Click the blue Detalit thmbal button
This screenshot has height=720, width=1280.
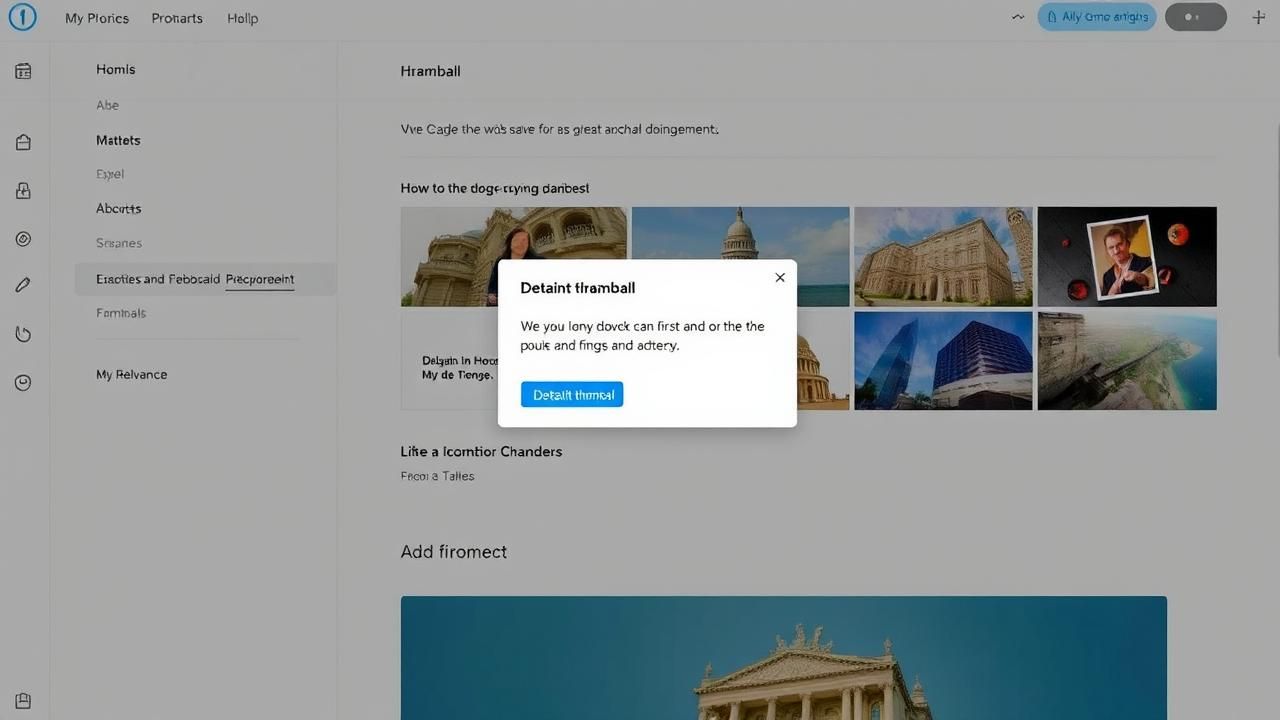pyautogui.click(x=572, y=395)
